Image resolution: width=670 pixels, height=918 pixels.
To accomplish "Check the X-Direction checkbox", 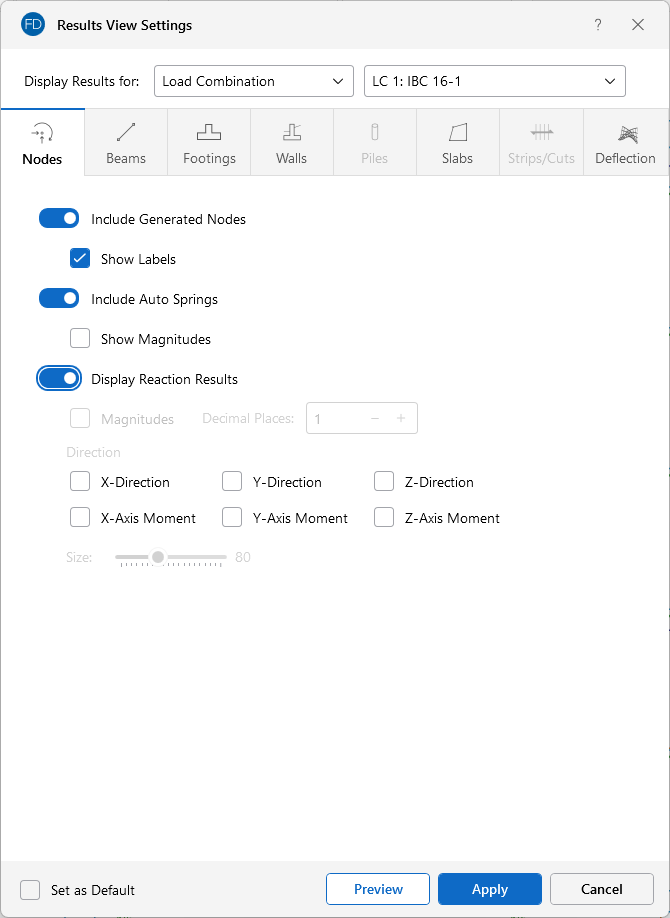I will [x=81, y=482].
